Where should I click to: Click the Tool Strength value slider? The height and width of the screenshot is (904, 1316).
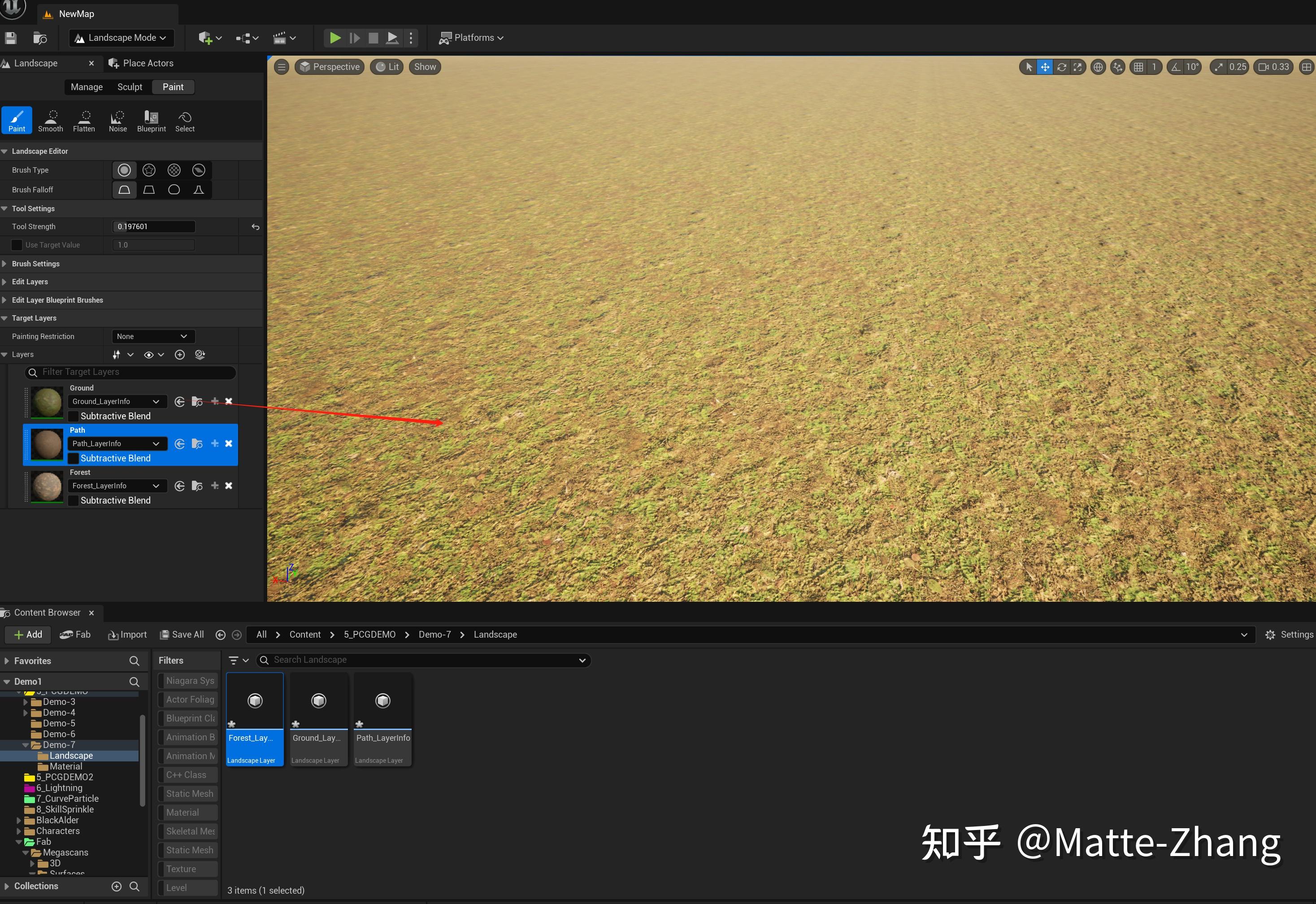click(153, 226)
